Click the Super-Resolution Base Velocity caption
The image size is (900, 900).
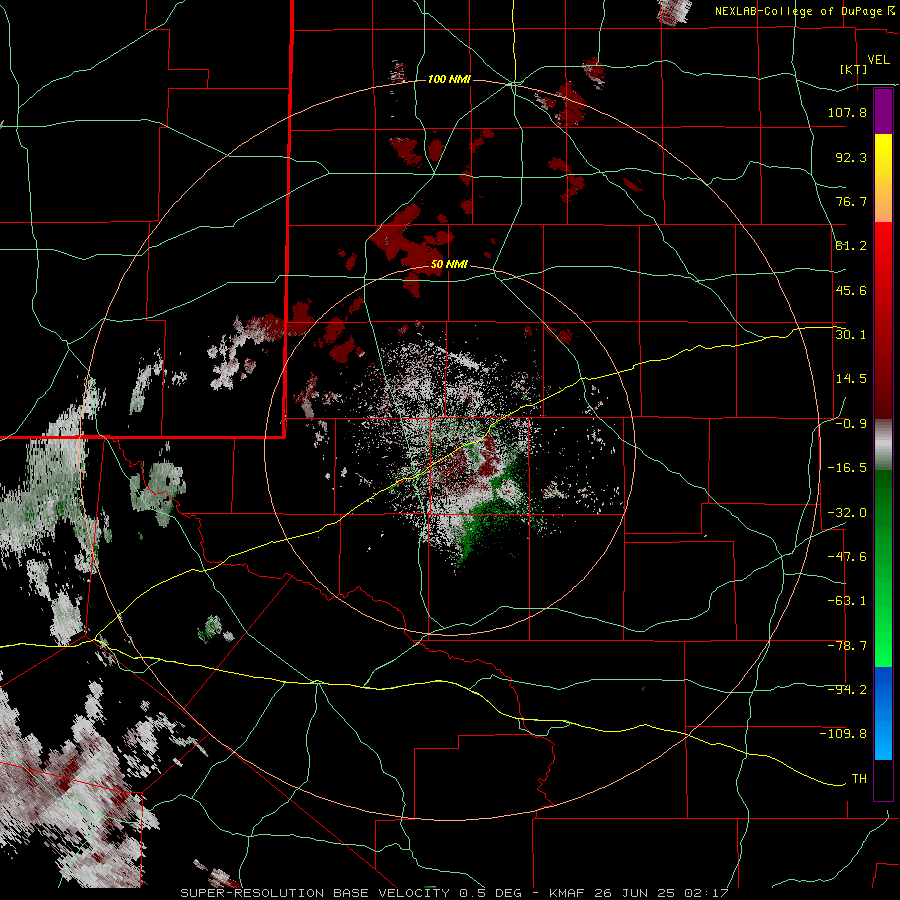click(454, 893)
